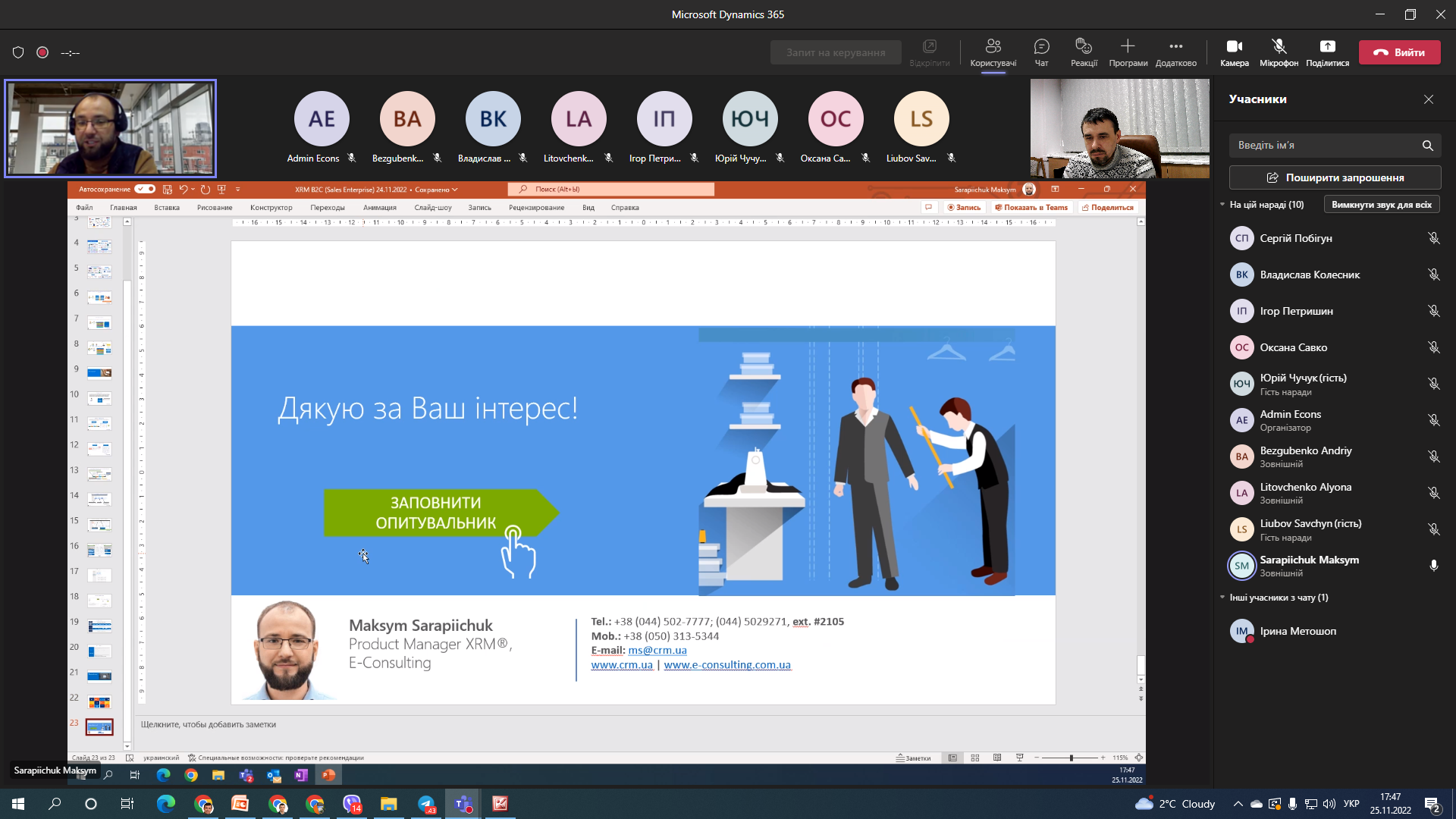Image resolution: width=1456 pixels, height=819 pixels.
Task: Toggle the Камера camera on/off
Action: pyautogui.click(x=1234, y=52)
